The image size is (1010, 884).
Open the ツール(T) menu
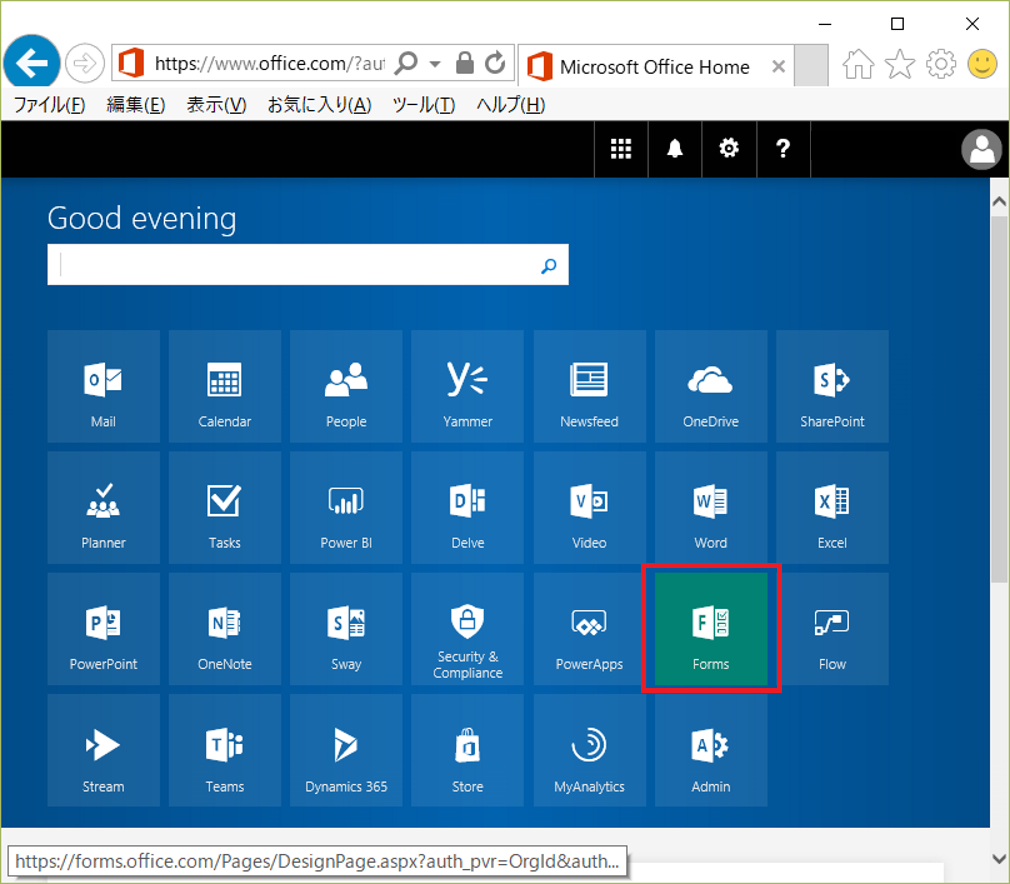coord(424,104)
